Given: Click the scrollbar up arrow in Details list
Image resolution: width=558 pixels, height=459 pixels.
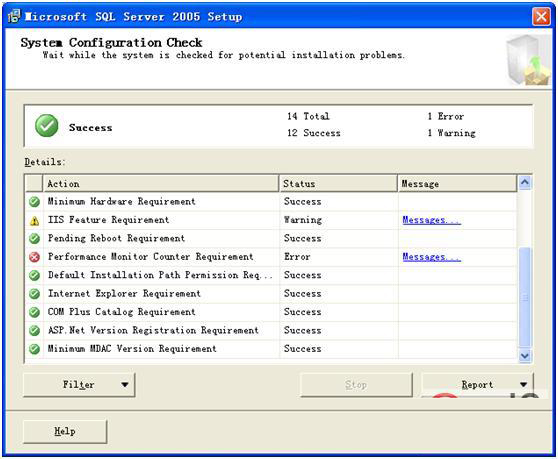Looking at the screenshot, I should [525, 183].
